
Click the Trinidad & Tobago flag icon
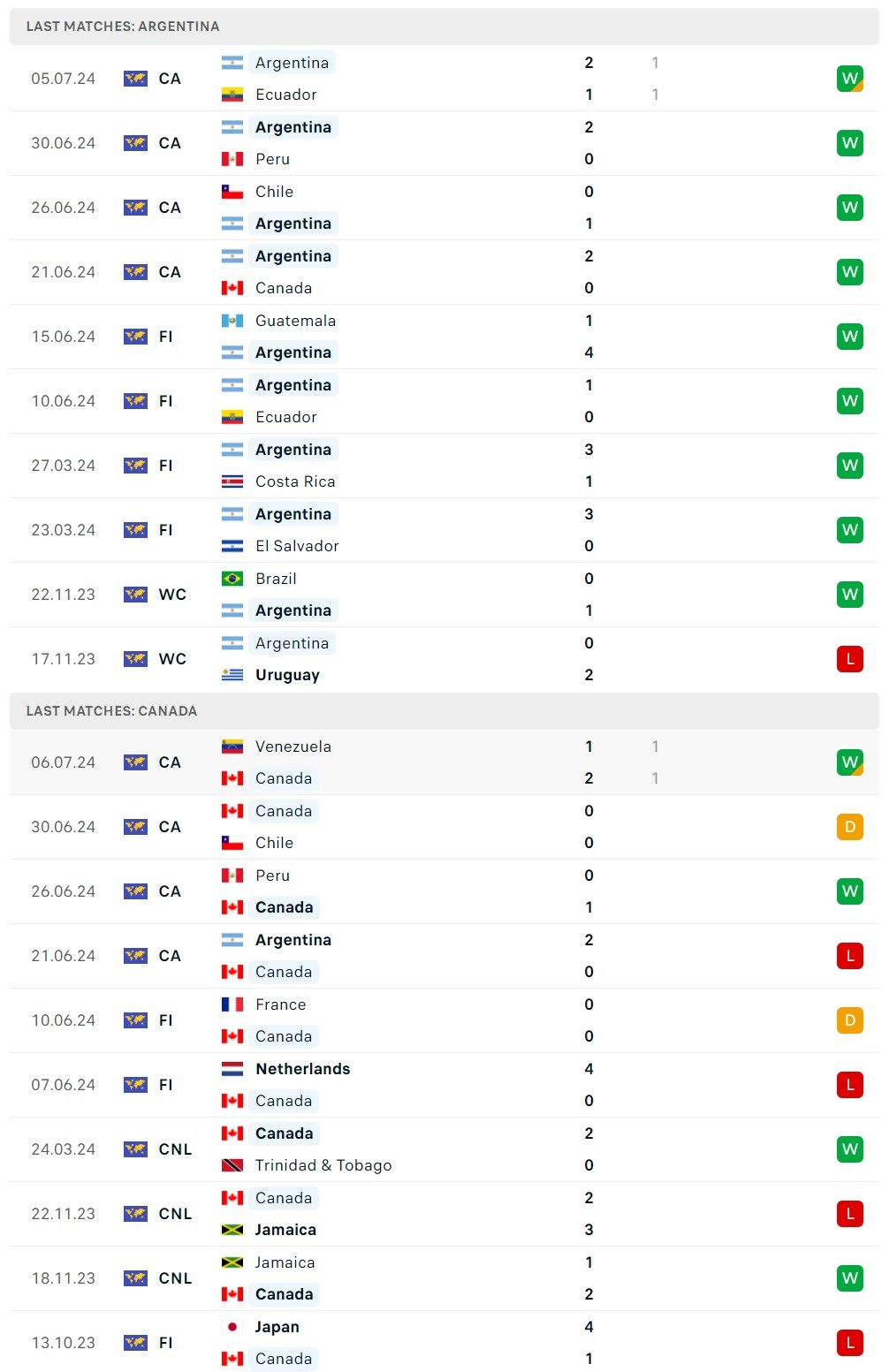click(x=232, y=1165)
